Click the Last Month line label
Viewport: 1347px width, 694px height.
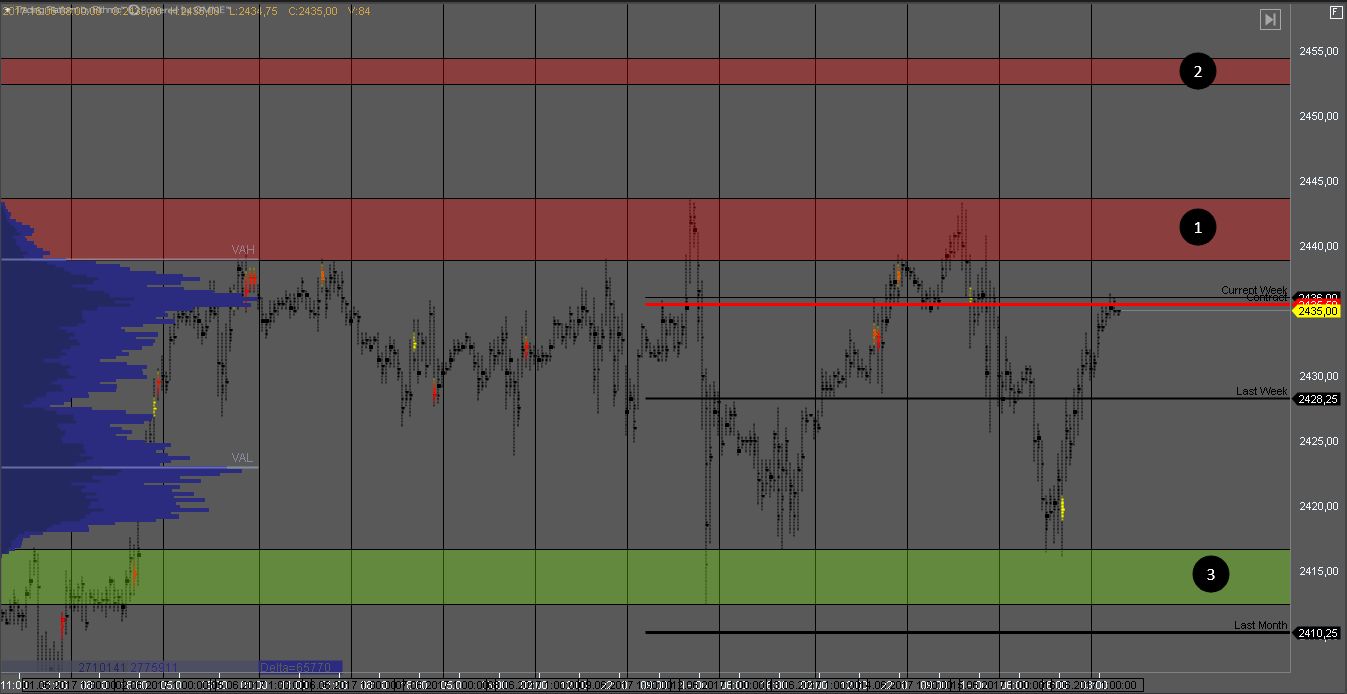[x=1260, y=625]
